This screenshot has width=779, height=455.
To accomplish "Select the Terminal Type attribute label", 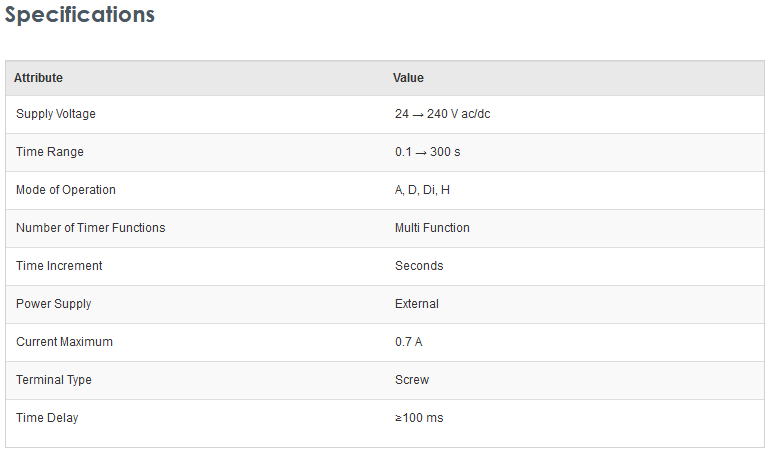I will click(54, 380).
